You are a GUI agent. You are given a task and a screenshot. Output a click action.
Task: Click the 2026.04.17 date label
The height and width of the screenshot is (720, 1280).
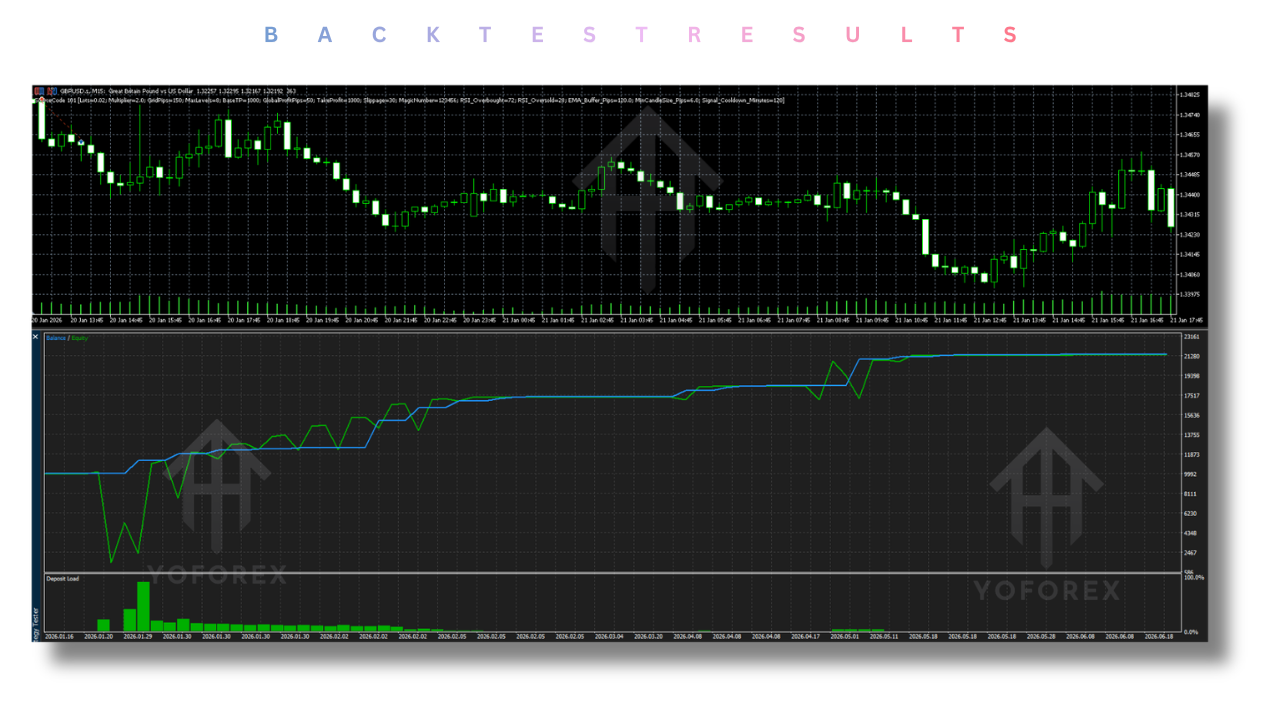point(805,636)
